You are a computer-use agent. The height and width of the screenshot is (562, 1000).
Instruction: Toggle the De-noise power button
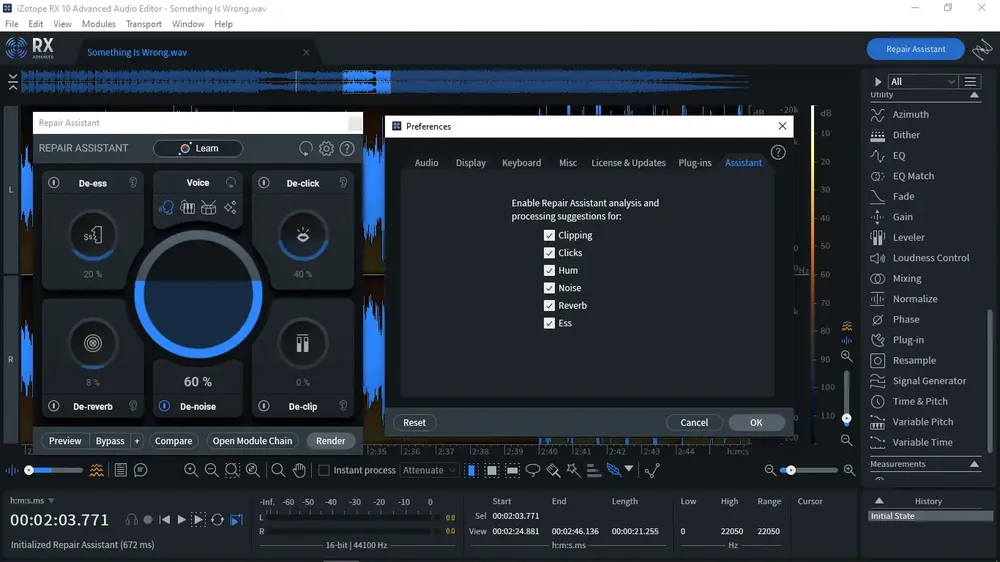(x=165, y=406)
